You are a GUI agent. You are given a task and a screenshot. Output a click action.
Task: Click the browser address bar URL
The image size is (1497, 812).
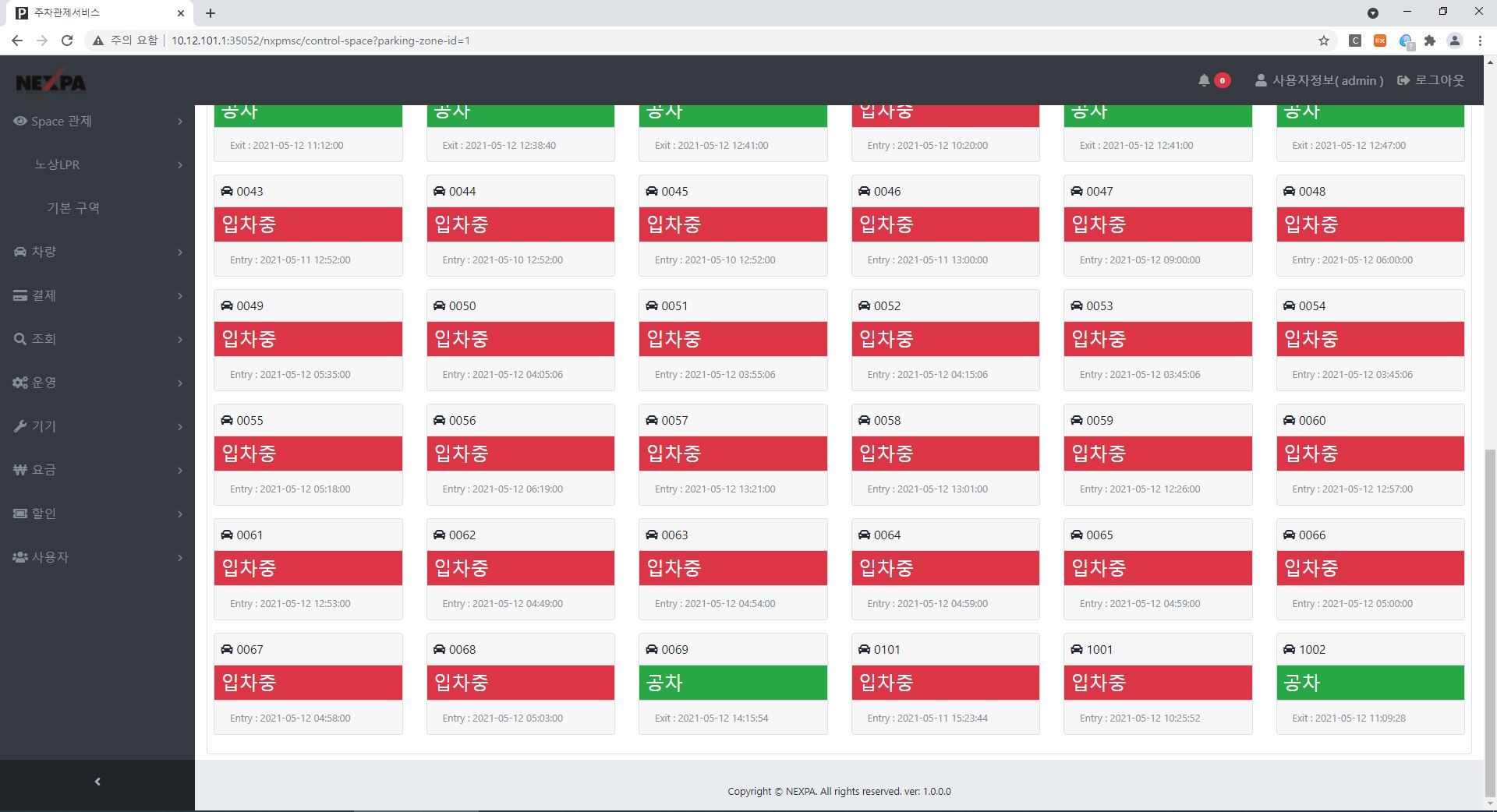click(x=320, y=41)
